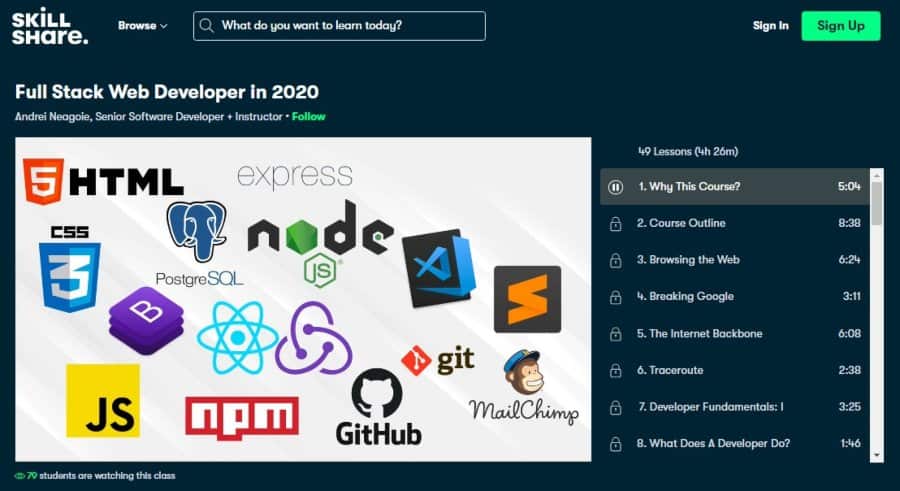The height and width of the screenshot is (491, 900).
Task: Click the 5:04 duration of lesson 1
Action: pyautogui.click(x=849, y=187)
